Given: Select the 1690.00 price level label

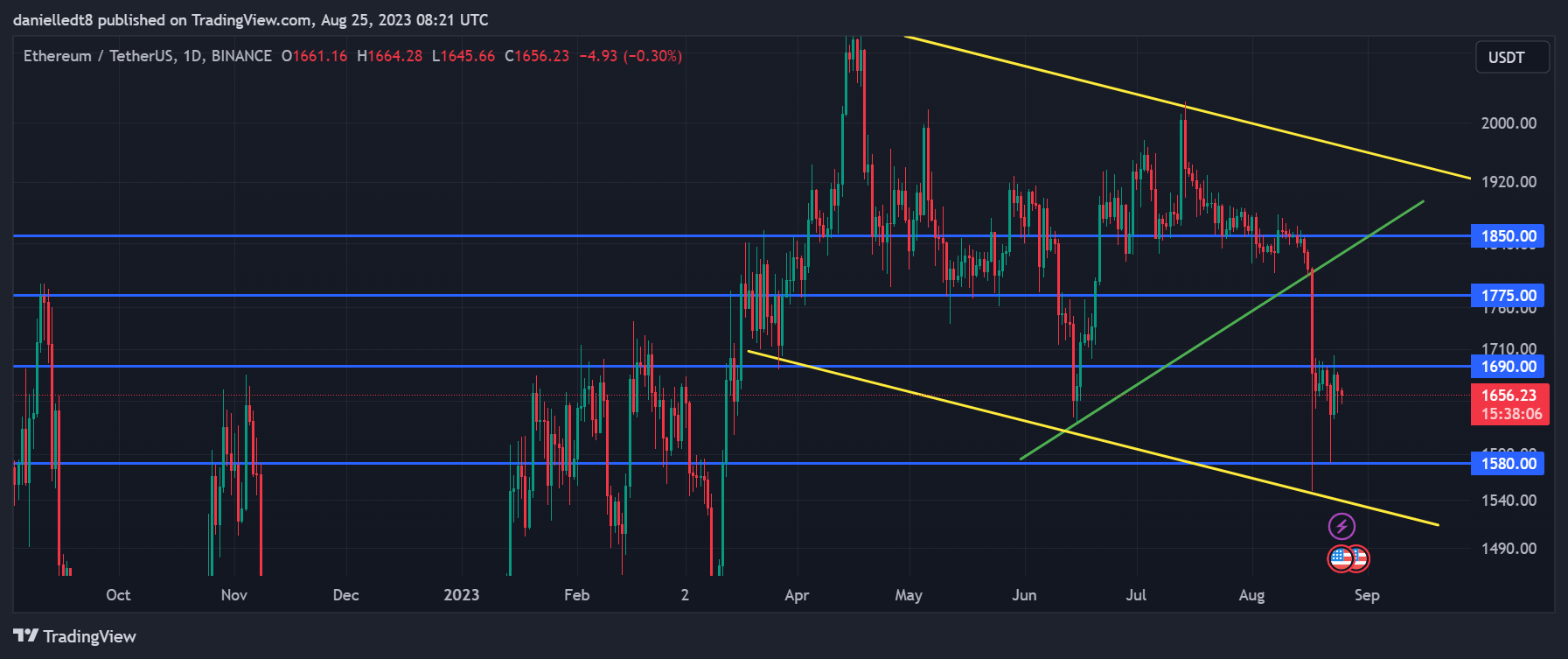Looking at the screenshot, I should click(x=1508, y=367).
